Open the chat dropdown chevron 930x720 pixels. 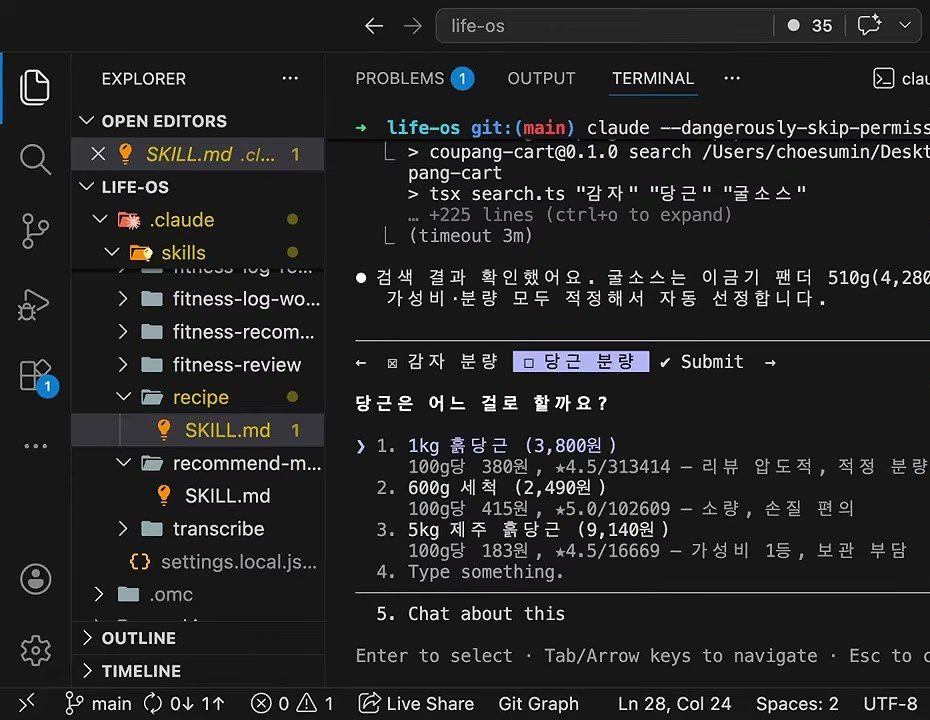[905, 26]
